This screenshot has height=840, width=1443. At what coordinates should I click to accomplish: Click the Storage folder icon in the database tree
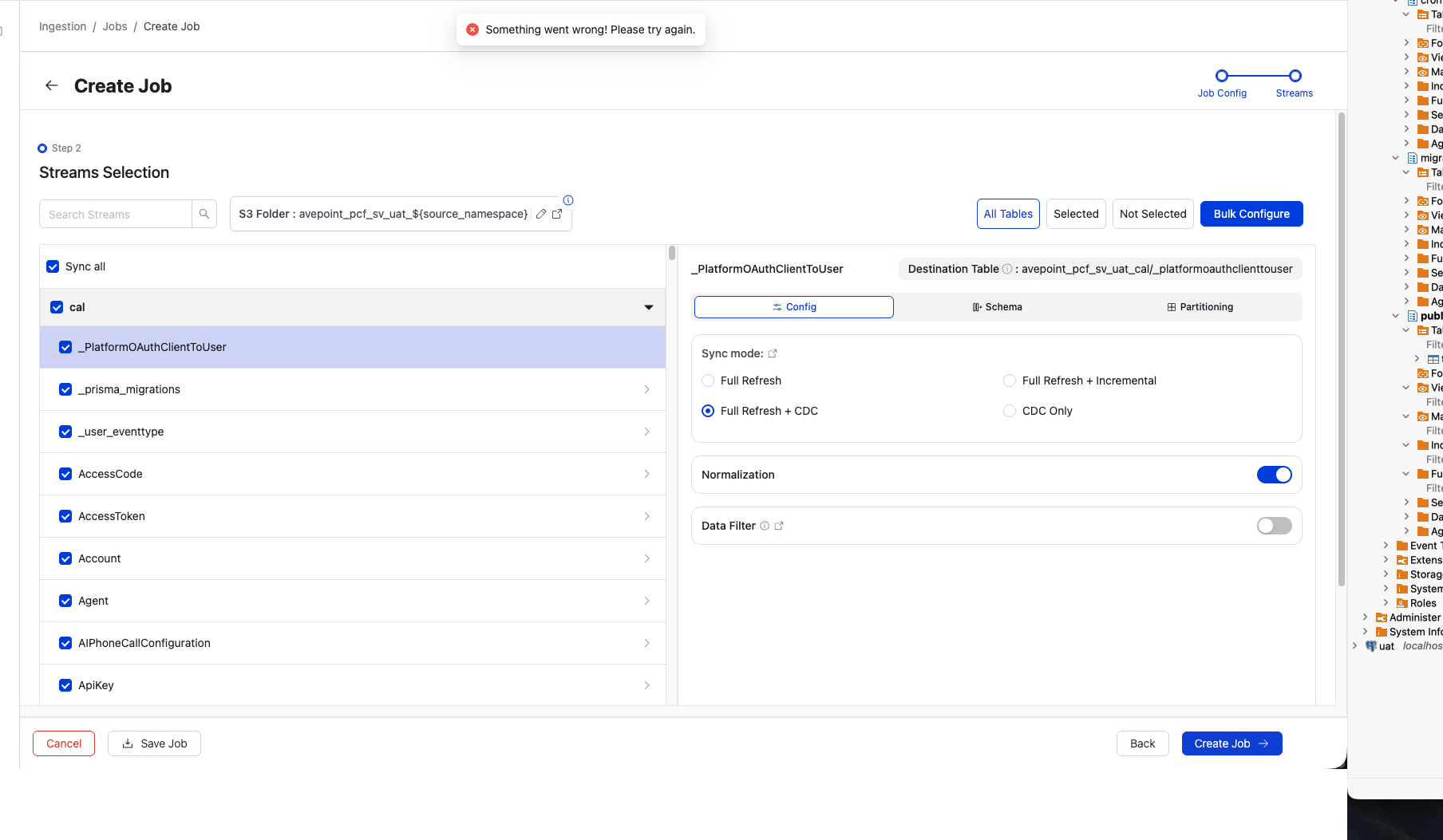(1402, 574)
